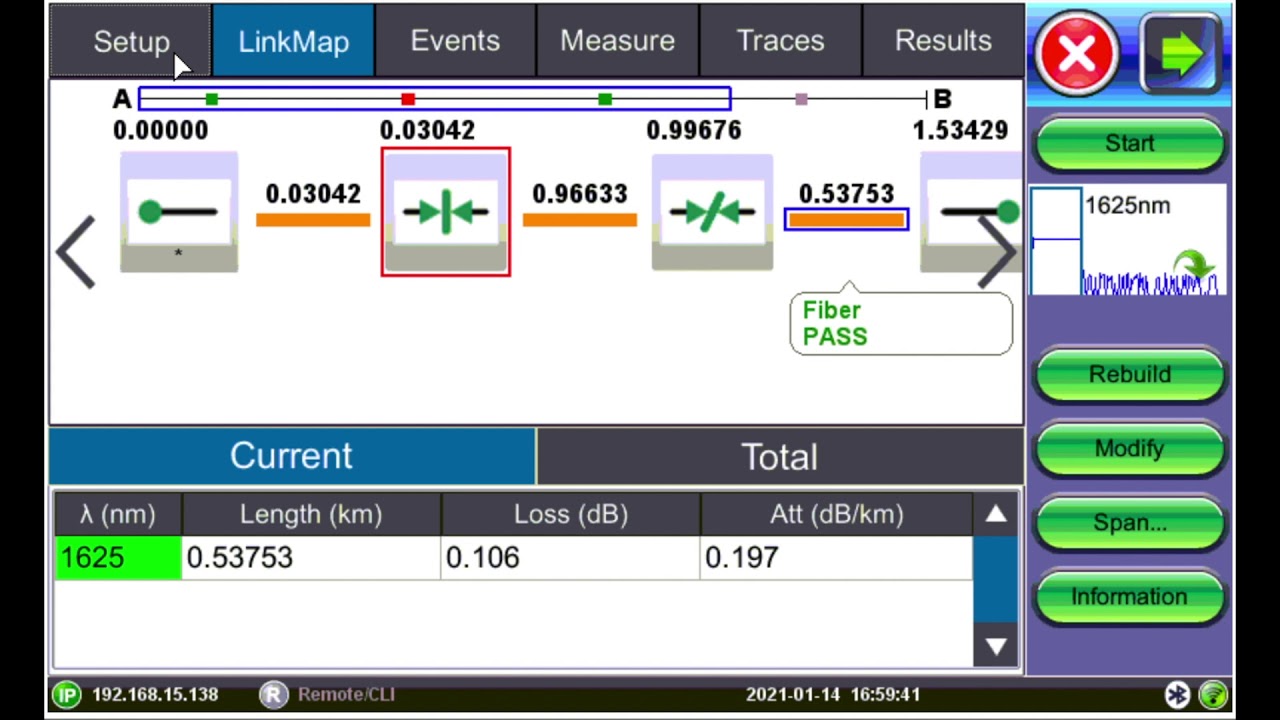Click the Fiber PASS callout
The image size is (1280, 720).
coord(901,322)
